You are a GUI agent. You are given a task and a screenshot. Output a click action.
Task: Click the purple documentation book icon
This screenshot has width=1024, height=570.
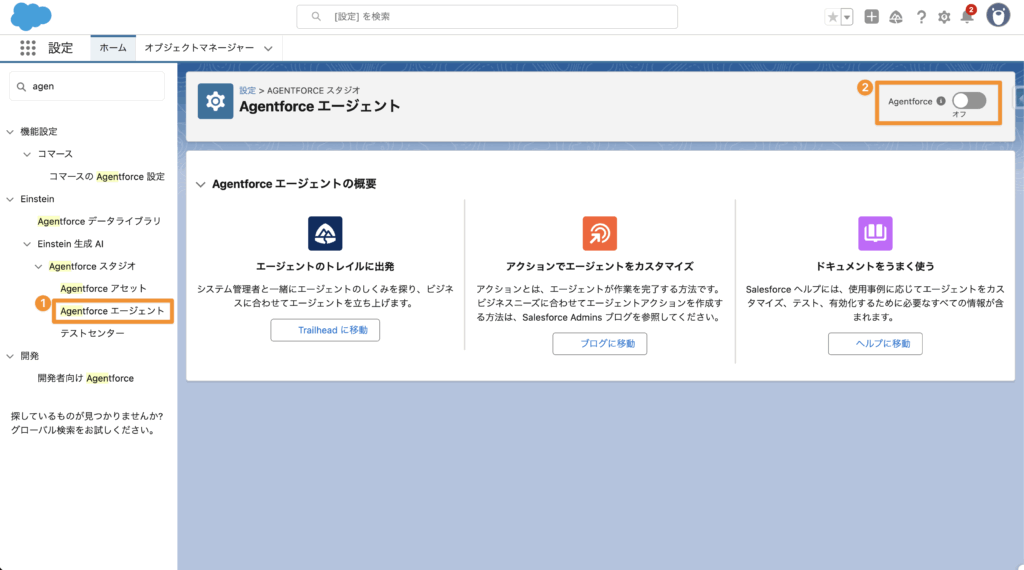[x=875, y=233]
